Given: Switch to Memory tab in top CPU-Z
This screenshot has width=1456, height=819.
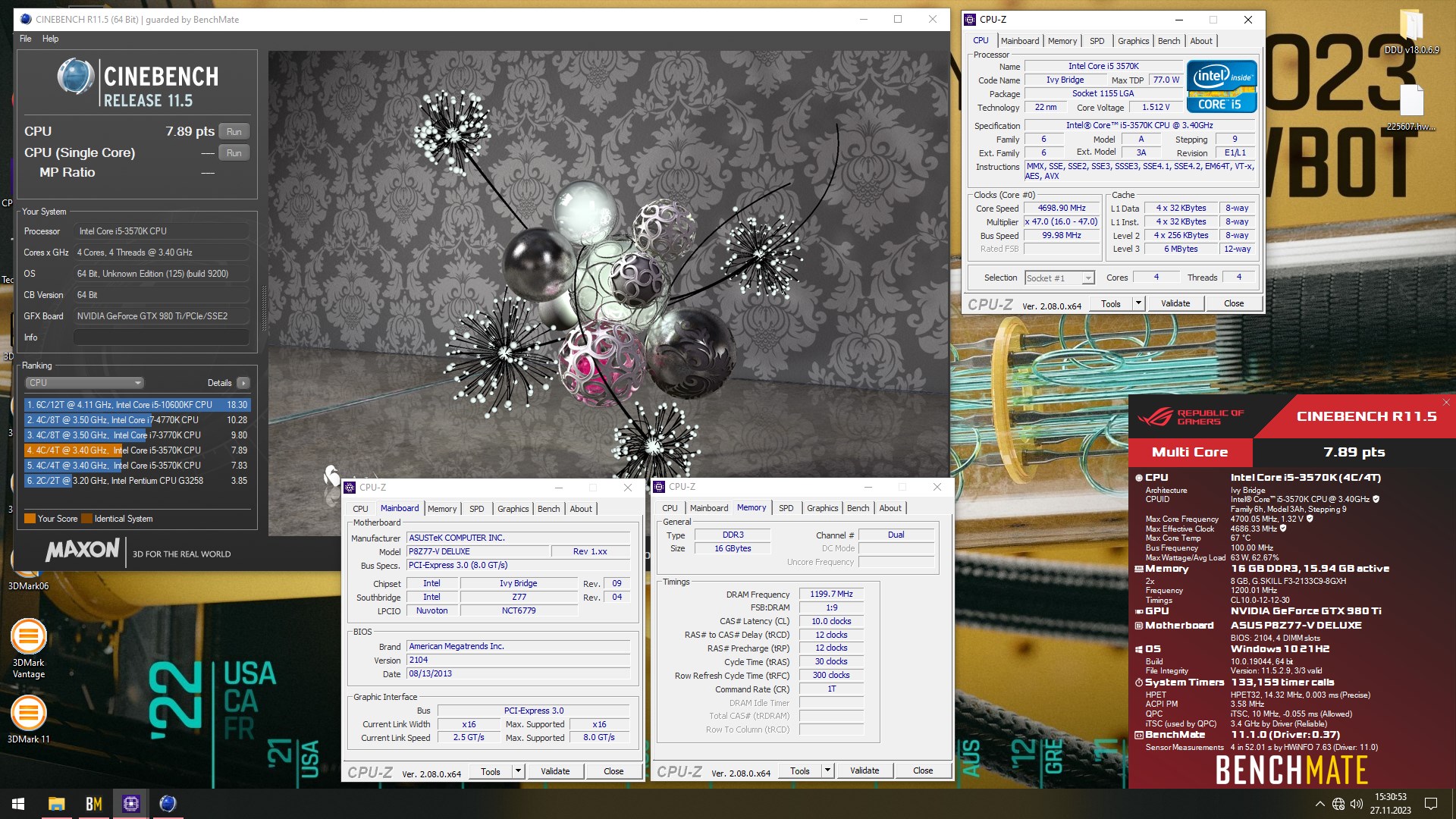Looking at the screenshot, I should (1062, 41).
